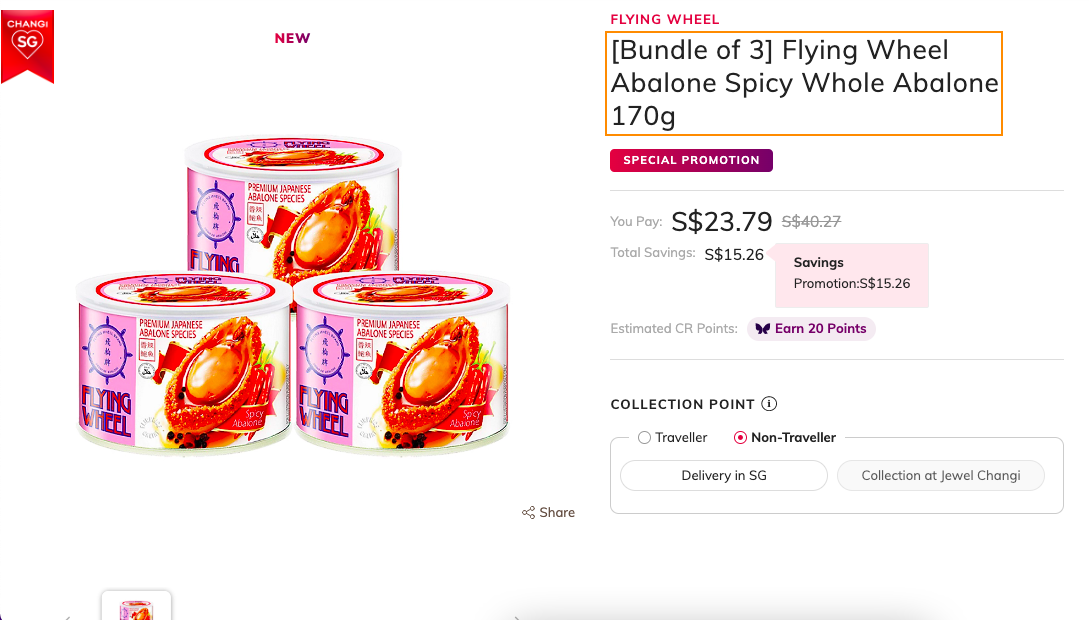
Task: Select the Non-Traveller radio option
Action: (x=740, y=438)
